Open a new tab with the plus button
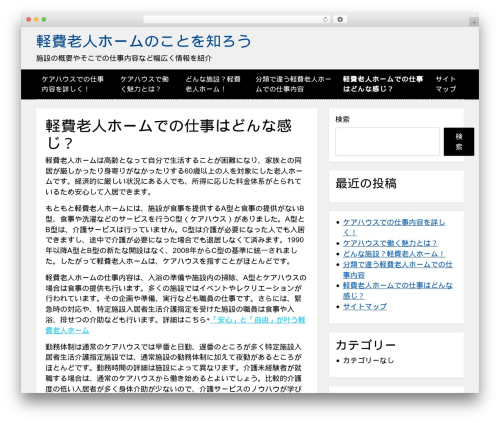Image resolution: width=500 pixels, height=423 pixels. click(x=474, y=22)
